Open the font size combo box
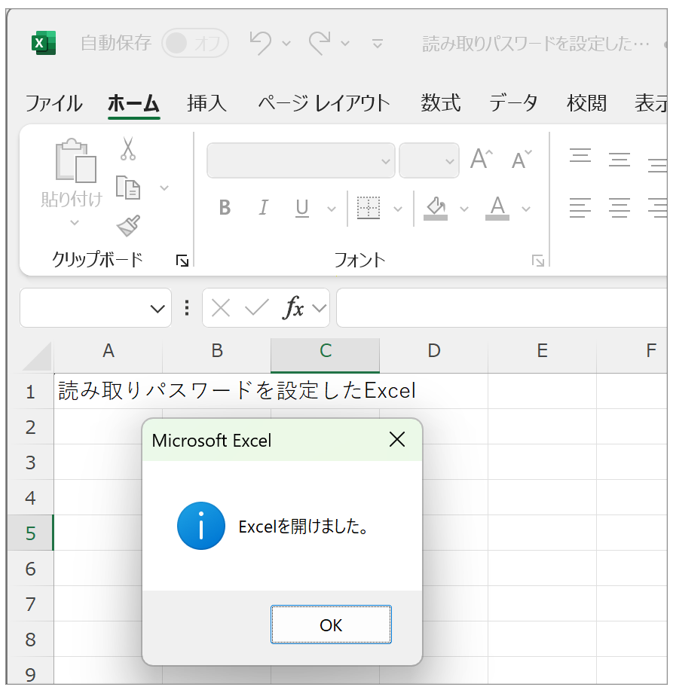This screenshot has width=677, height=693. tap(429, 160)
